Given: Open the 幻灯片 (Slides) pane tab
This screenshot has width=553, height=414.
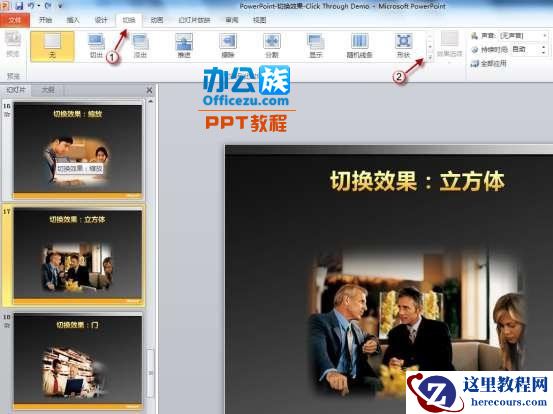Looking at the screenshot, I should 16,90.
